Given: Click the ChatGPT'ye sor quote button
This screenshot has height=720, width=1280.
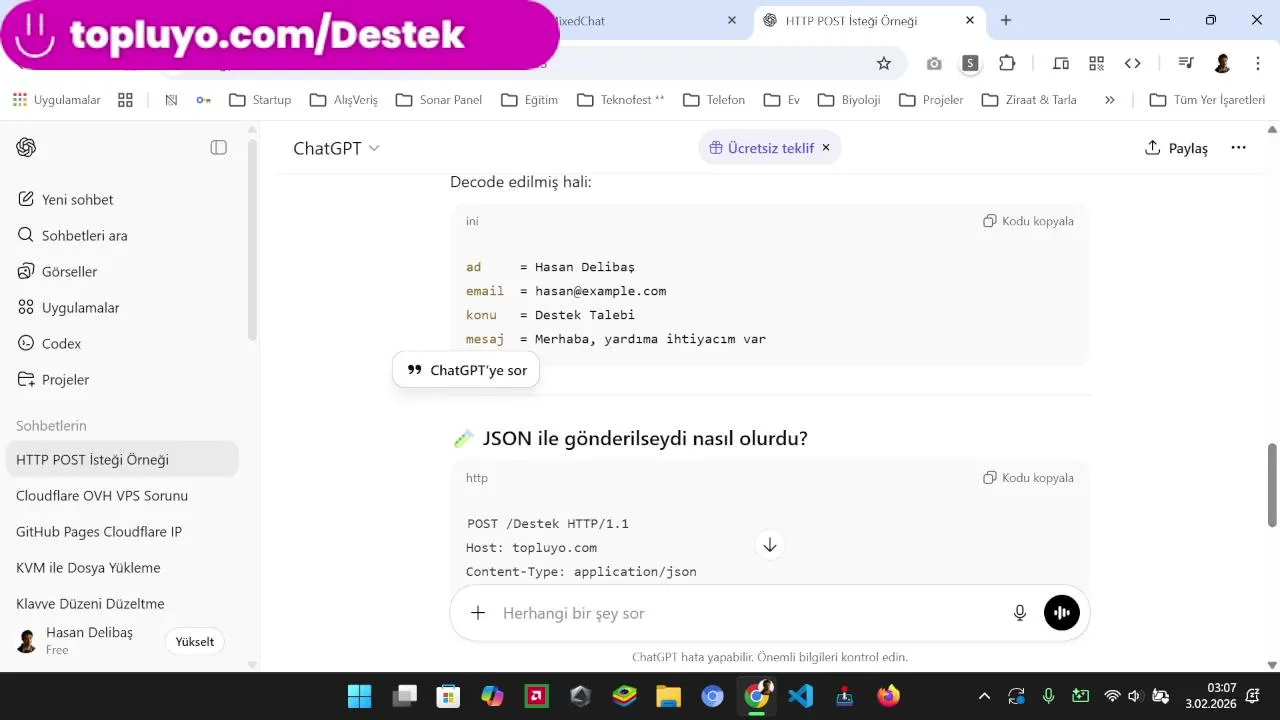Looking at the screenshot, I should tap(467, 370).
